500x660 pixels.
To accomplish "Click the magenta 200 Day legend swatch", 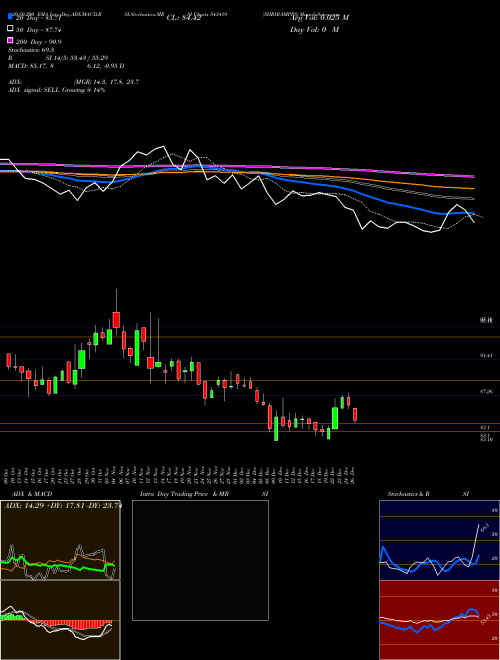I will (10, 40).
